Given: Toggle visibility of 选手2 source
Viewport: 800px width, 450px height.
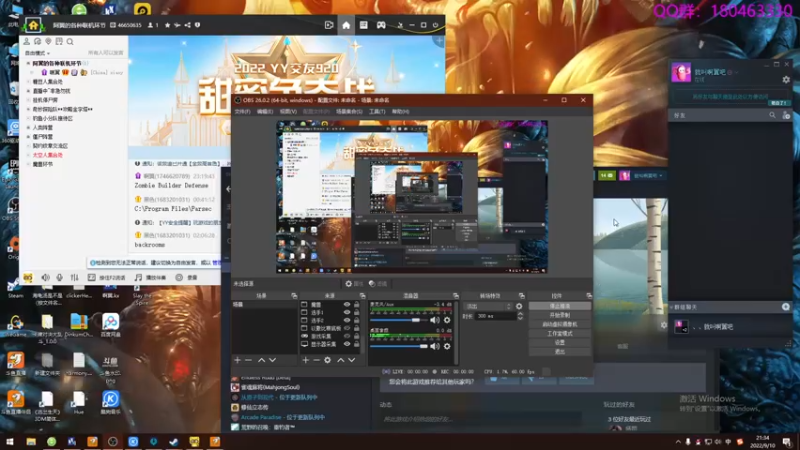Looking at the screenshot, I should pyautogui.click(x=347, y=320).
